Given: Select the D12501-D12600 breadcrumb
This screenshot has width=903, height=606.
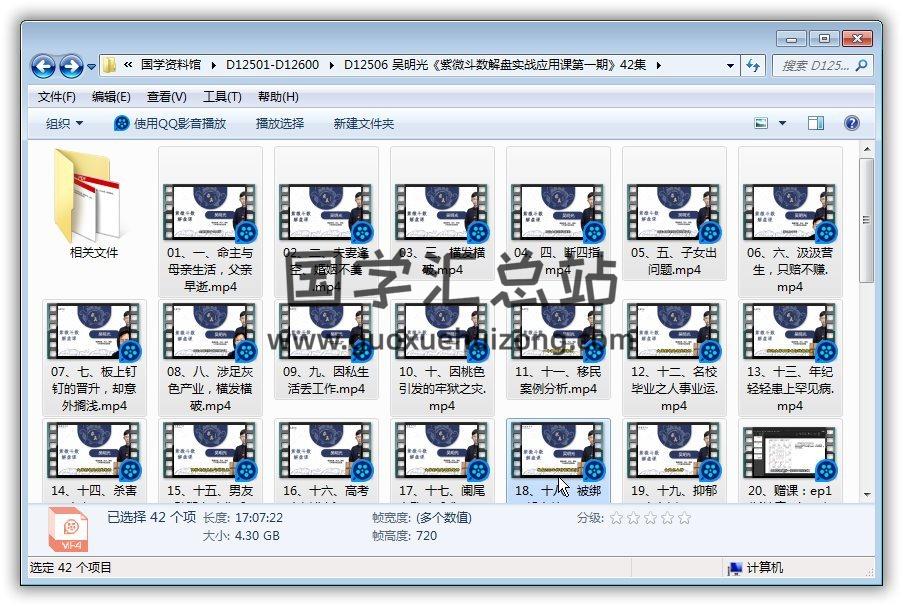Looking at the screenshot, I should tap(272, 65).
